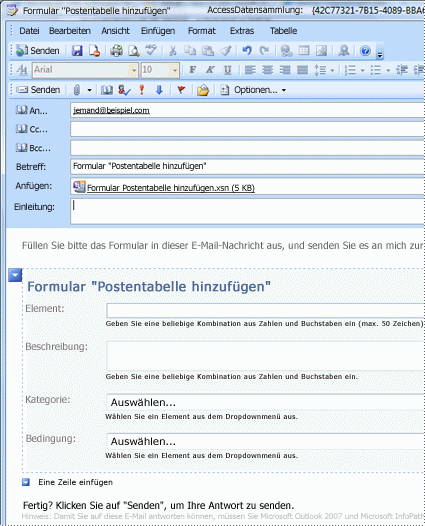Click the open-folder envelope icon
The height and width of the screenshot is (526, 425).
[203, 90]
